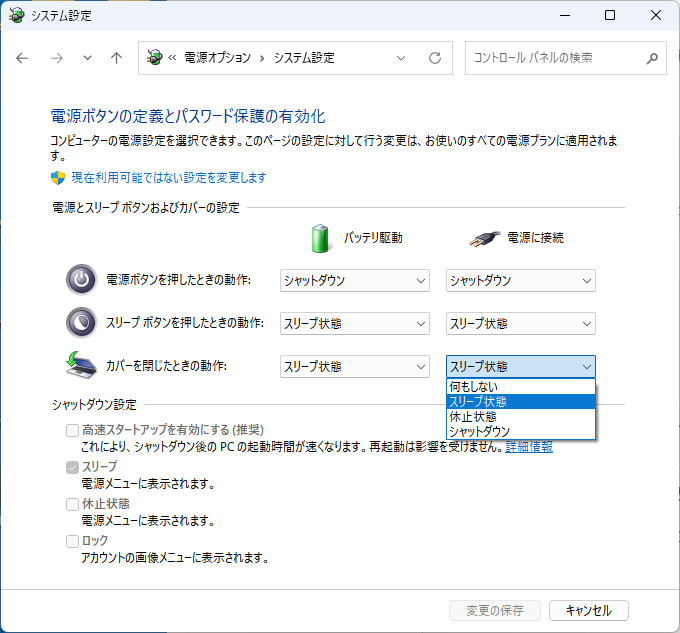Click the green battery icon
Viewport: 680px width, 633px height.
(320, 238)
